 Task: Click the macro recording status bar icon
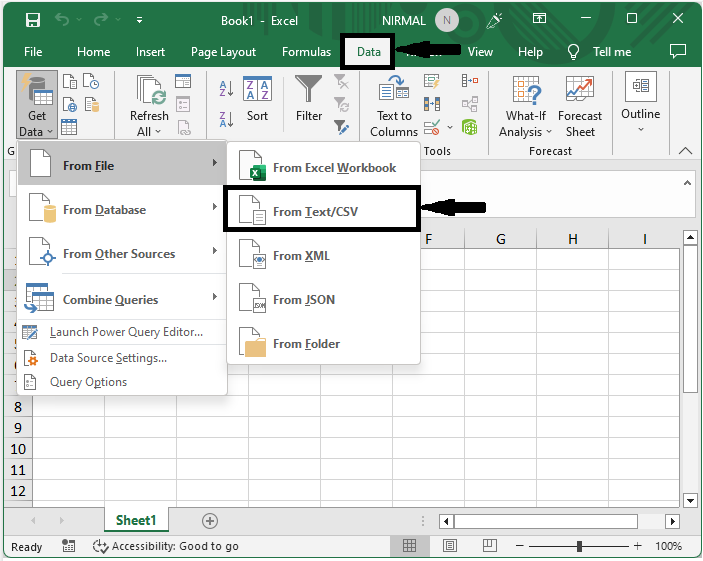pyautogui.click(x=68, y=546)
